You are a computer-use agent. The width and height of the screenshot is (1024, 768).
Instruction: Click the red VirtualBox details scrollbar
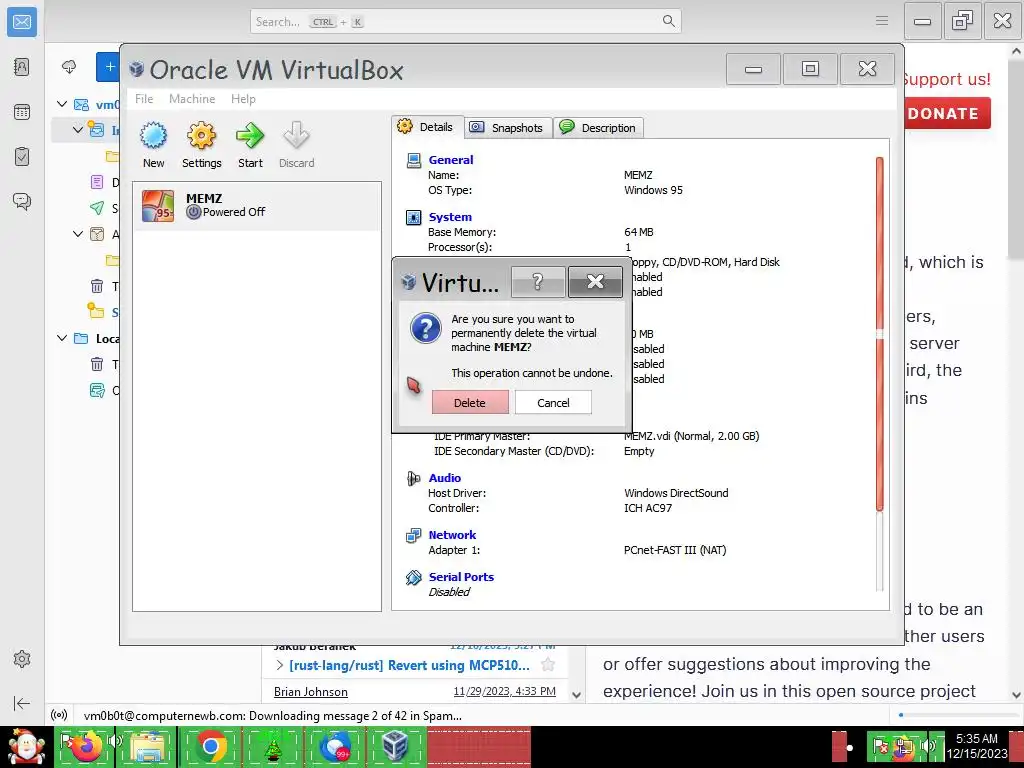(879, 334)
